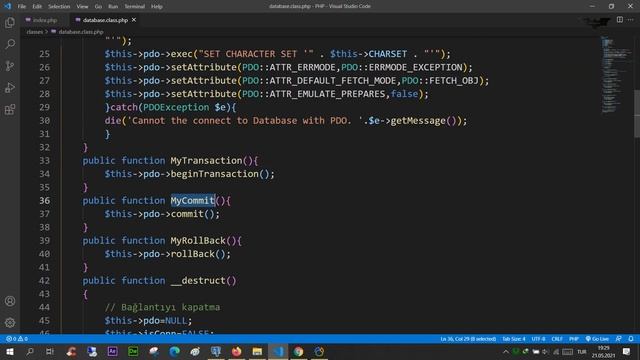Open the notifications bell in status bar
The image size is (640, 360).
(631, 339)
